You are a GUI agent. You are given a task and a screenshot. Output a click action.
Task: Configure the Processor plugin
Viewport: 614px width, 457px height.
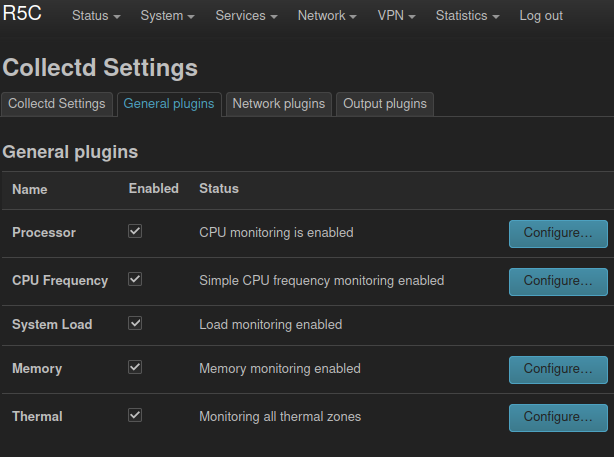558,233
